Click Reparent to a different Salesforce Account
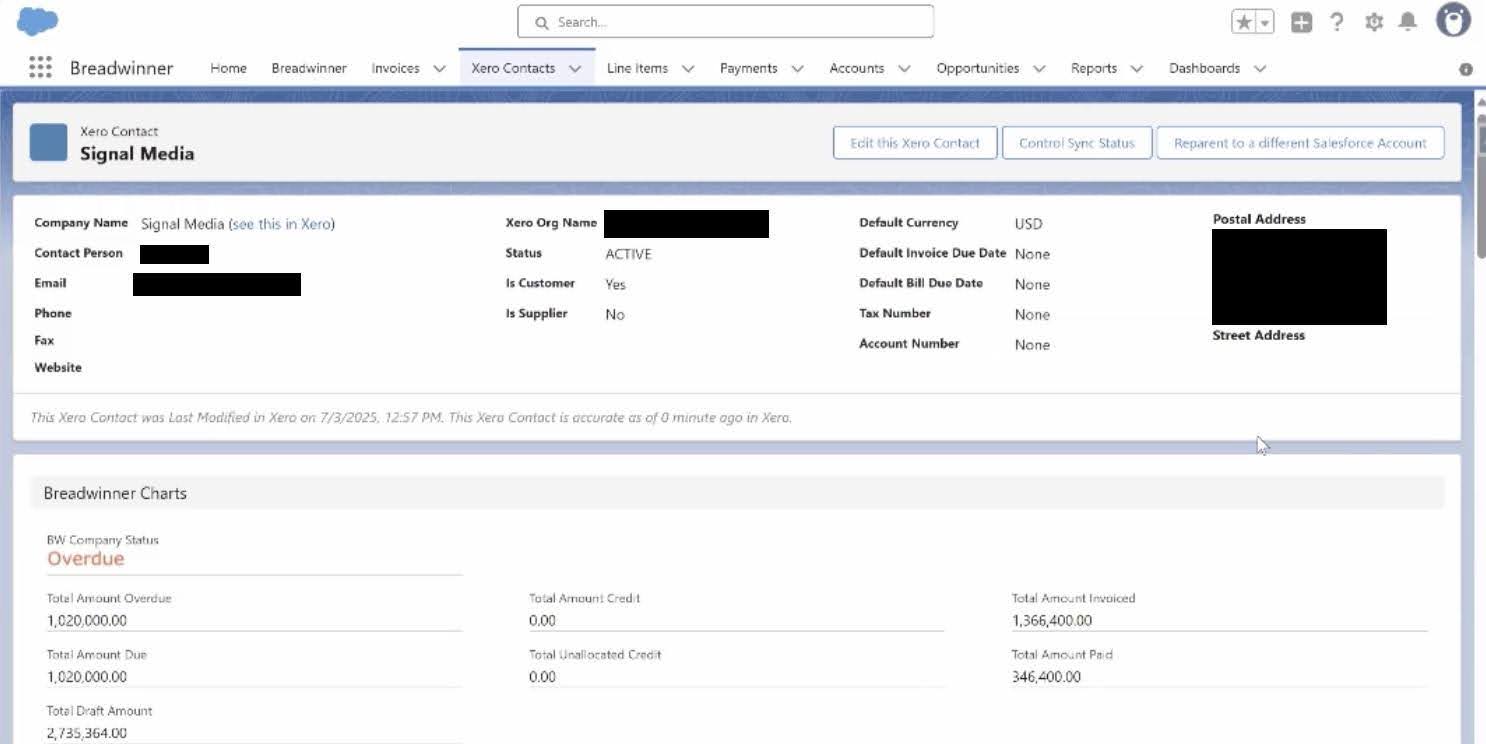Screen dimensions: 1486x744 coord(1300,143)
